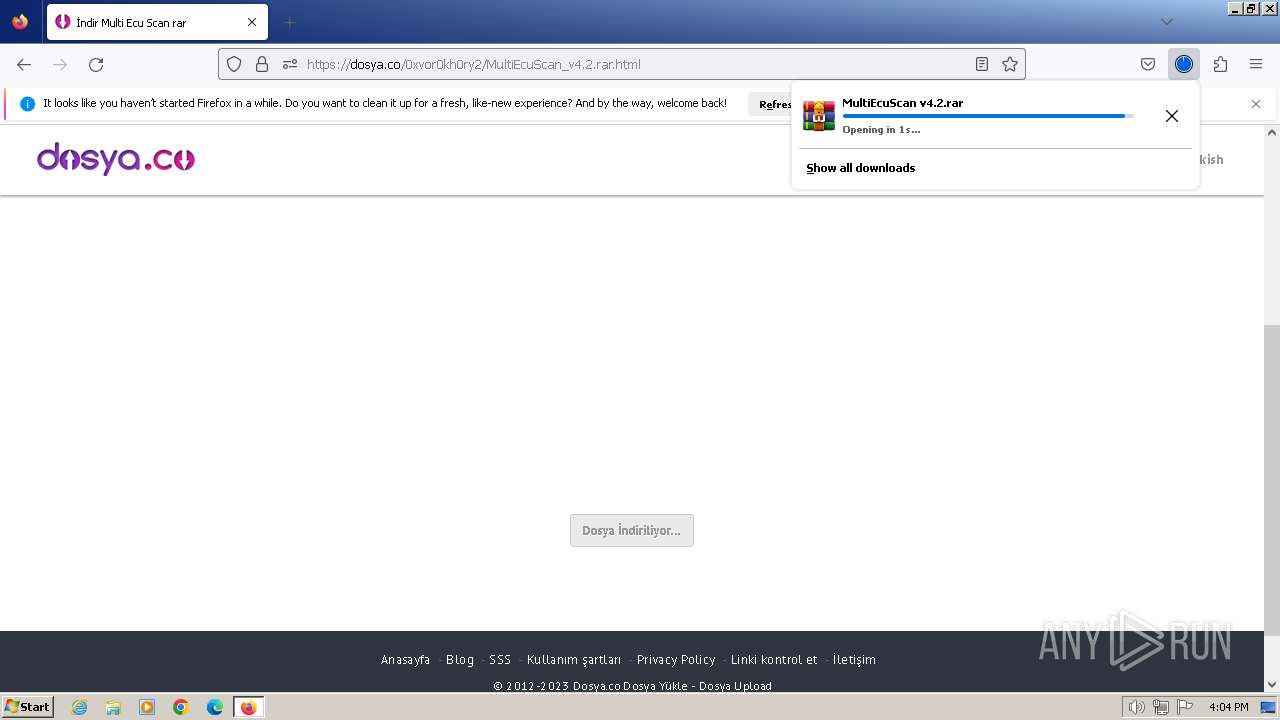This screenshot has width=1280, height=720.
Task: Go back to the previous page
Action: (24, 64)
